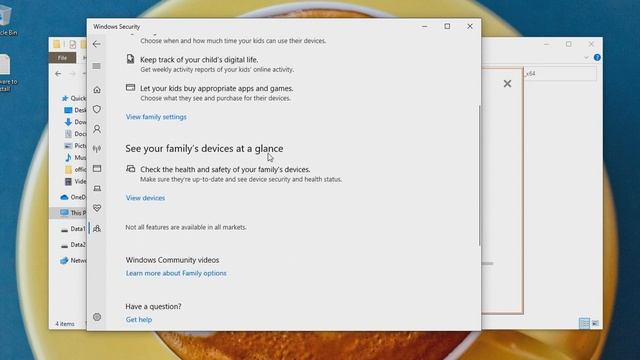Select Desktop in File Explorer navigation
This screenshot has height=360, width=640.
pyautogui.click(x=76, y=110)
